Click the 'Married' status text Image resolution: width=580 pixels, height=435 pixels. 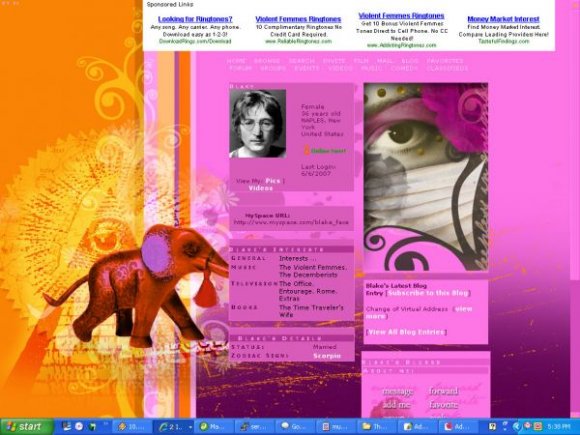pos(324,347)
